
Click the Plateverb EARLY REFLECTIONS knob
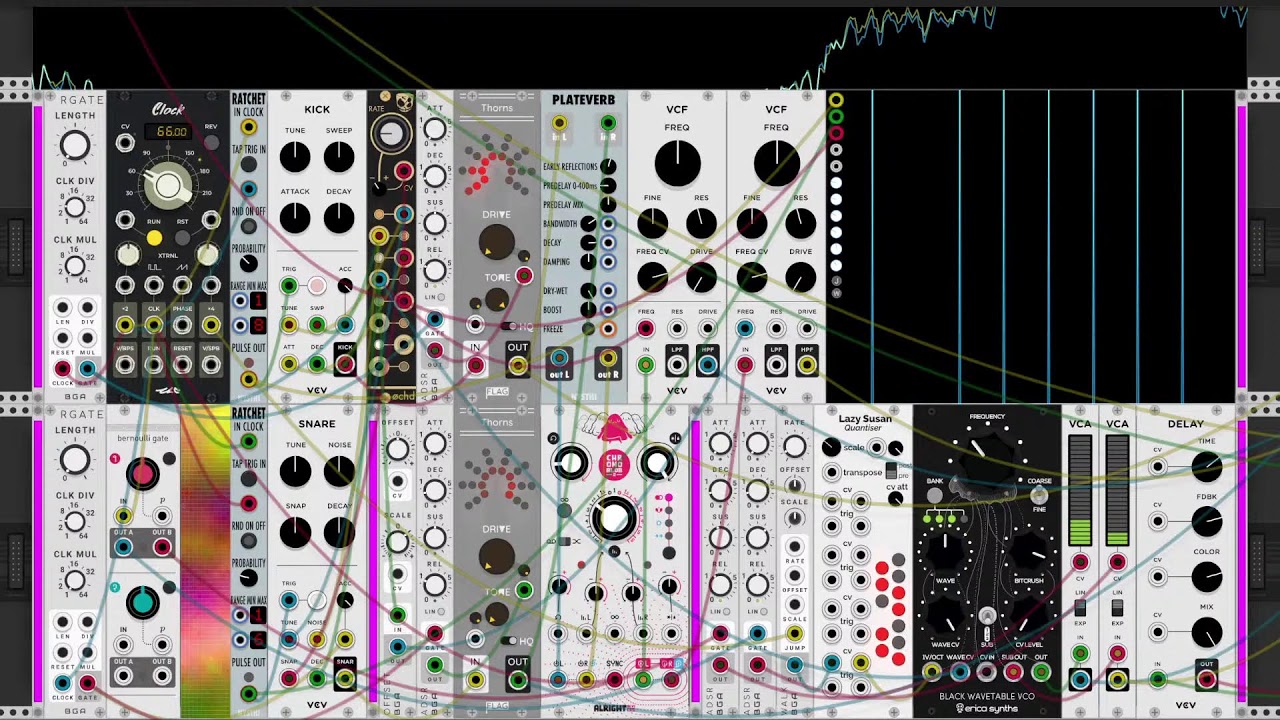point(607,167)
